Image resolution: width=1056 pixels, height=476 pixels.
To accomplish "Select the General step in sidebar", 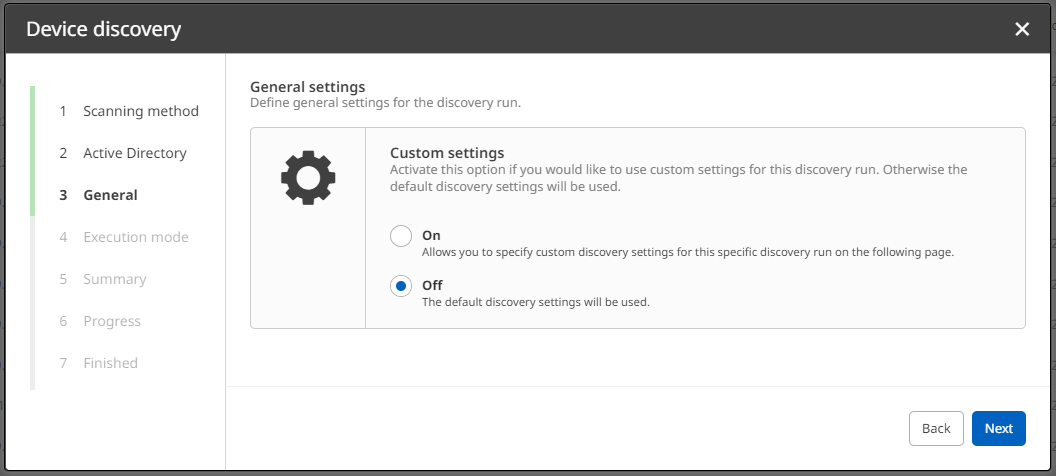I will click(110, 195).
